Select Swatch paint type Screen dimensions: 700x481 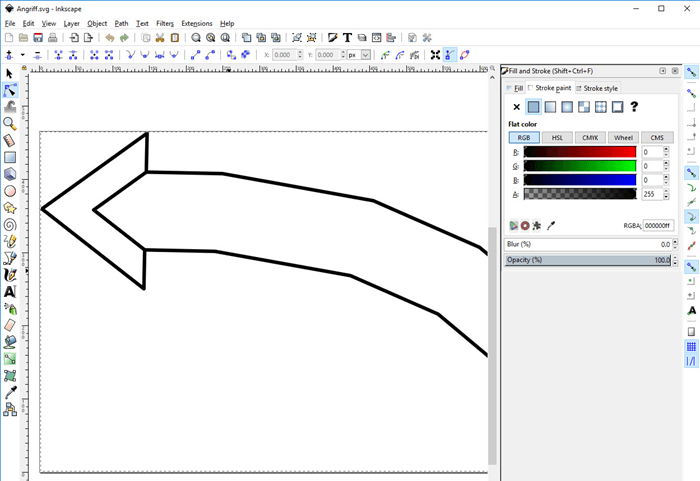[x=617, y=107]
